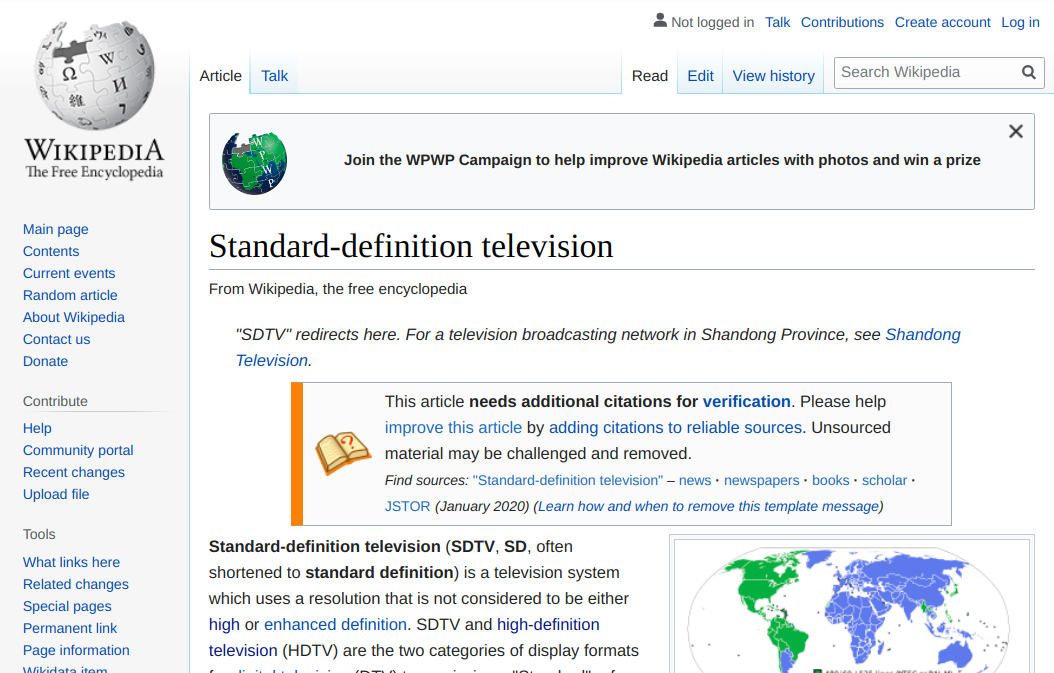1054x673 pixels.
Task: Follow the "high" link before enhanced definition
Action: click(224, 625)
